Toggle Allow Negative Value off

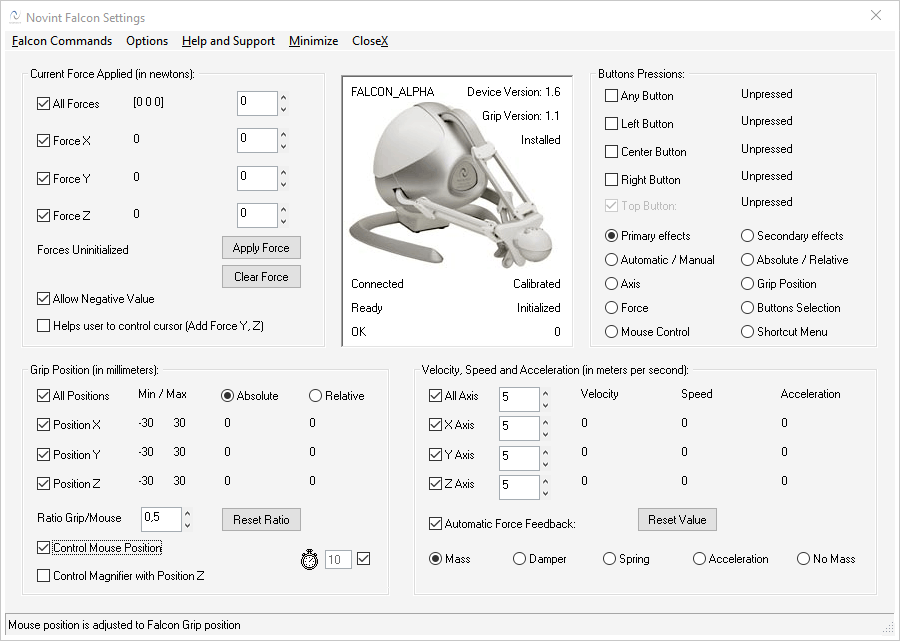[42, 298]
